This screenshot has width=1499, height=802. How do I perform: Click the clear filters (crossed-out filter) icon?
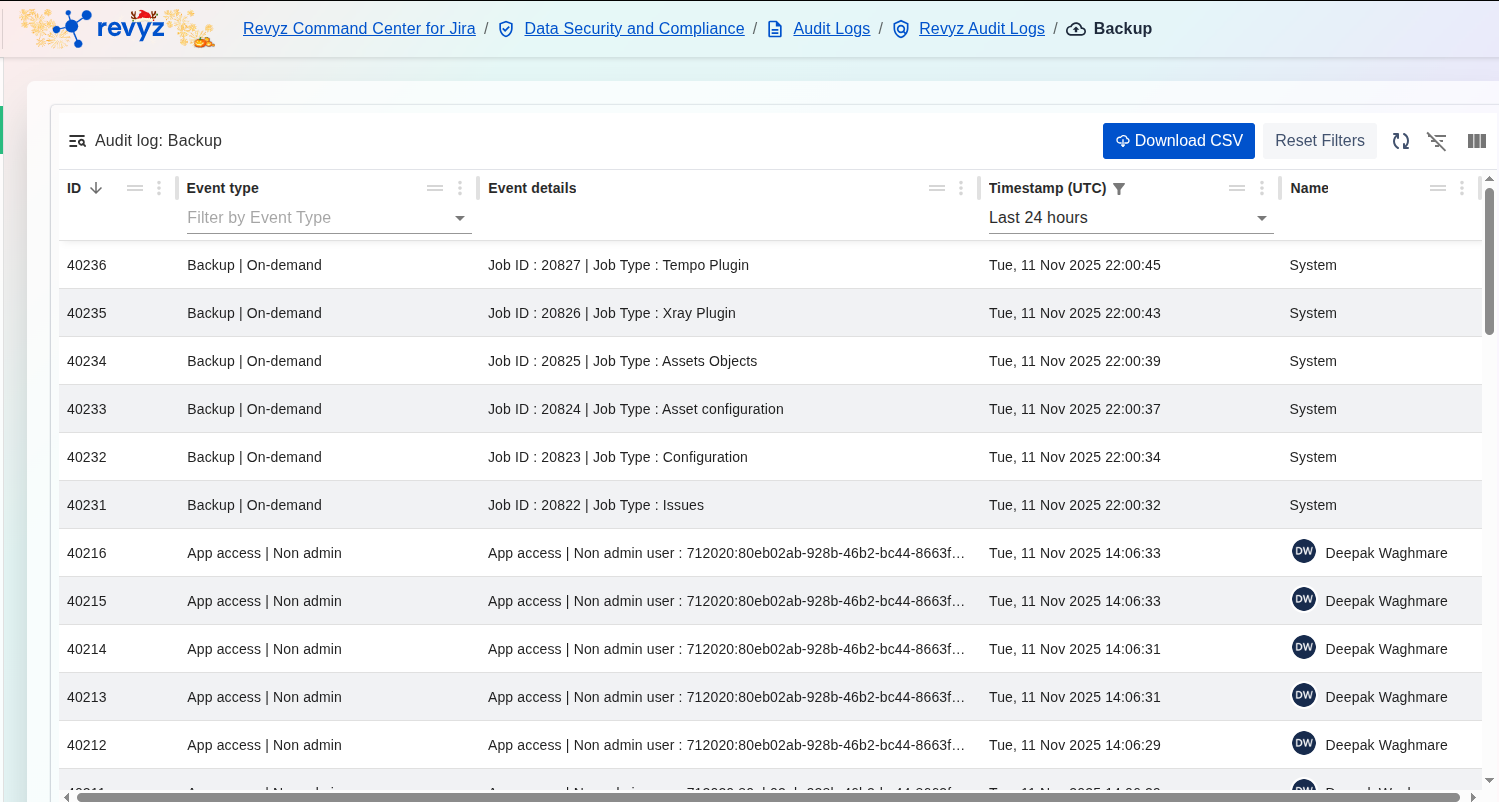(x=1437, y=141)
